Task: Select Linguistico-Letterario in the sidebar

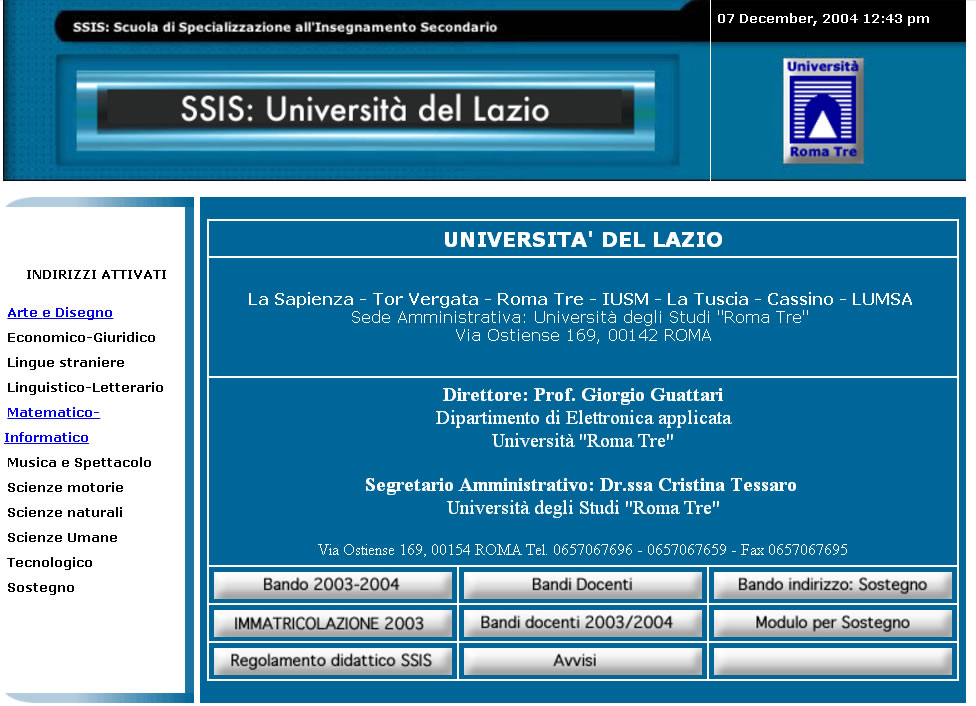Action: tap(85, 387)
